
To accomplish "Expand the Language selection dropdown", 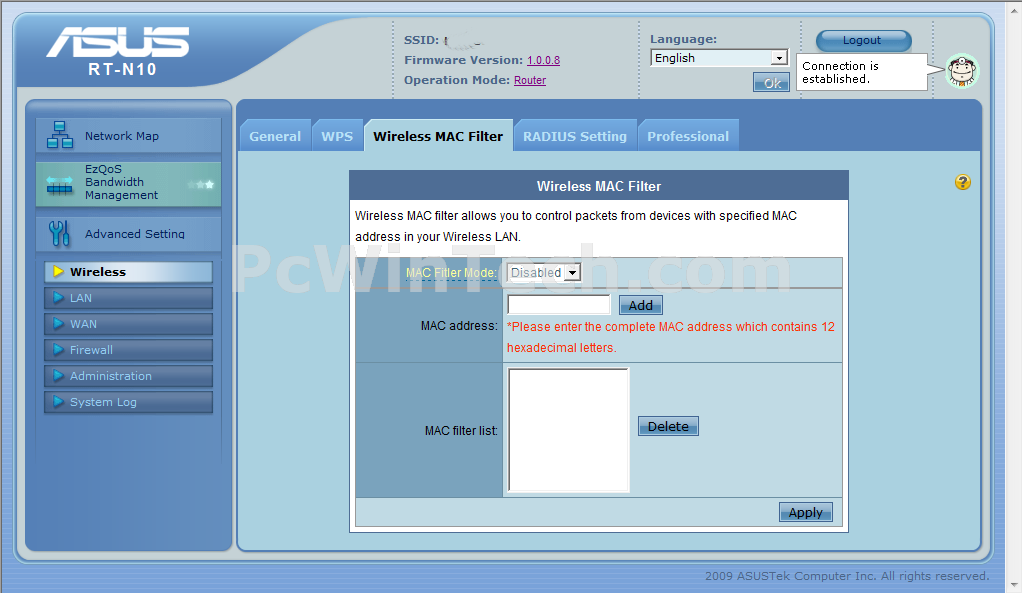I will pyautogui.click(x=719, y=58).
